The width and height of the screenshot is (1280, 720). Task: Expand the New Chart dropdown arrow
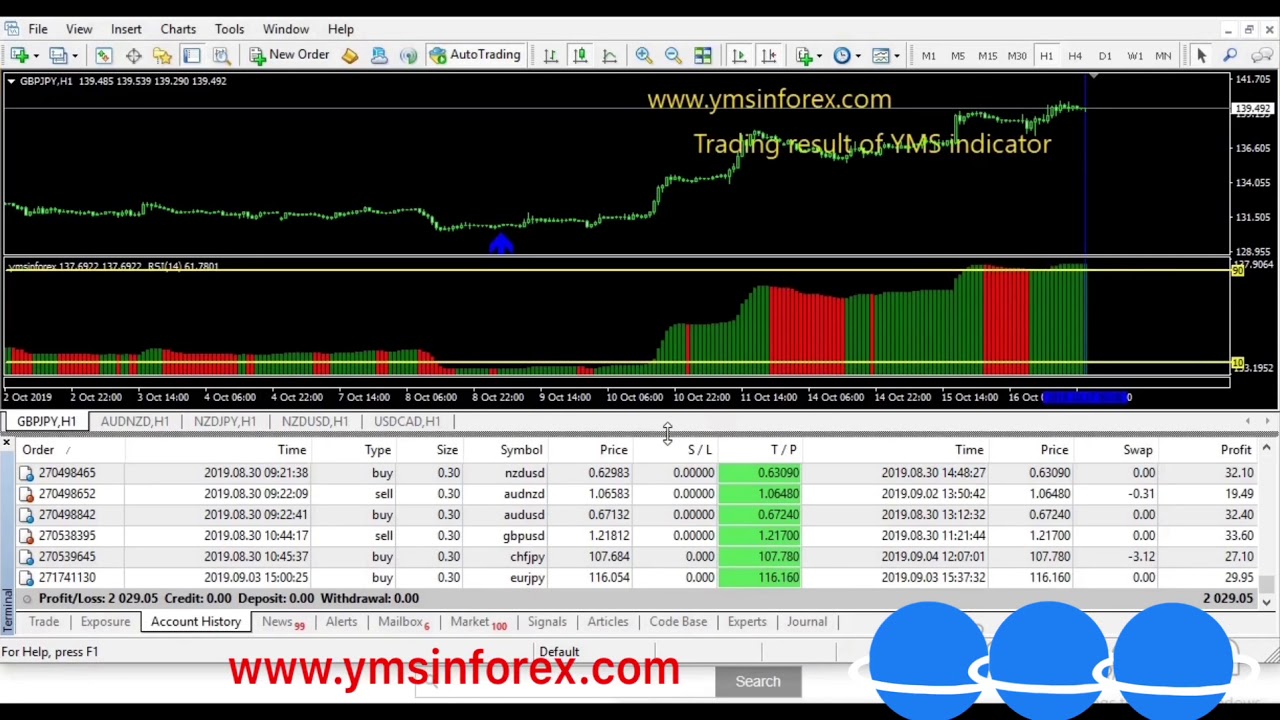(x=36, y=56)
